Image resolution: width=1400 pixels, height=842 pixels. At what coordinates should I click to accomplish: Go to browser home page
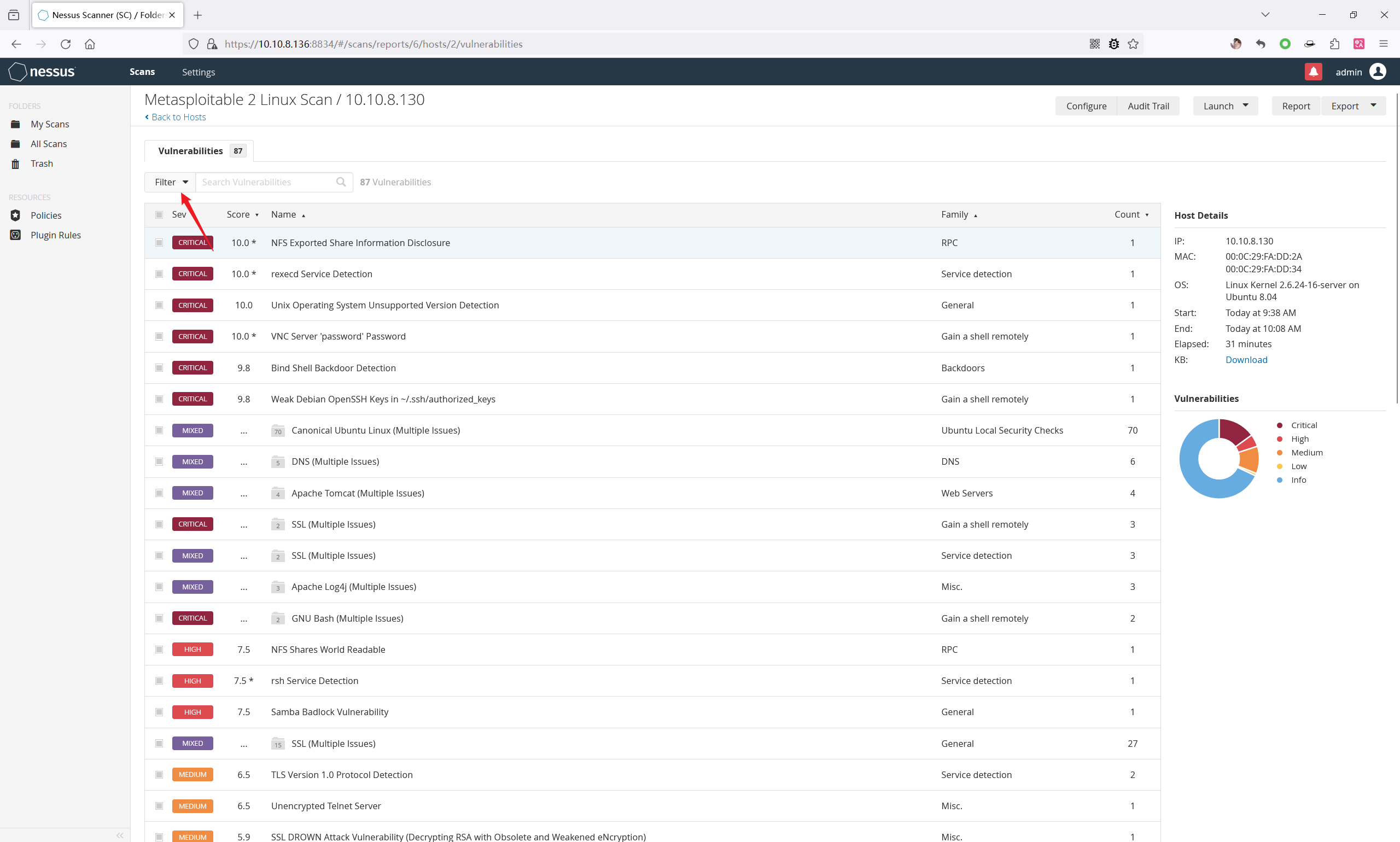point(90,44)
